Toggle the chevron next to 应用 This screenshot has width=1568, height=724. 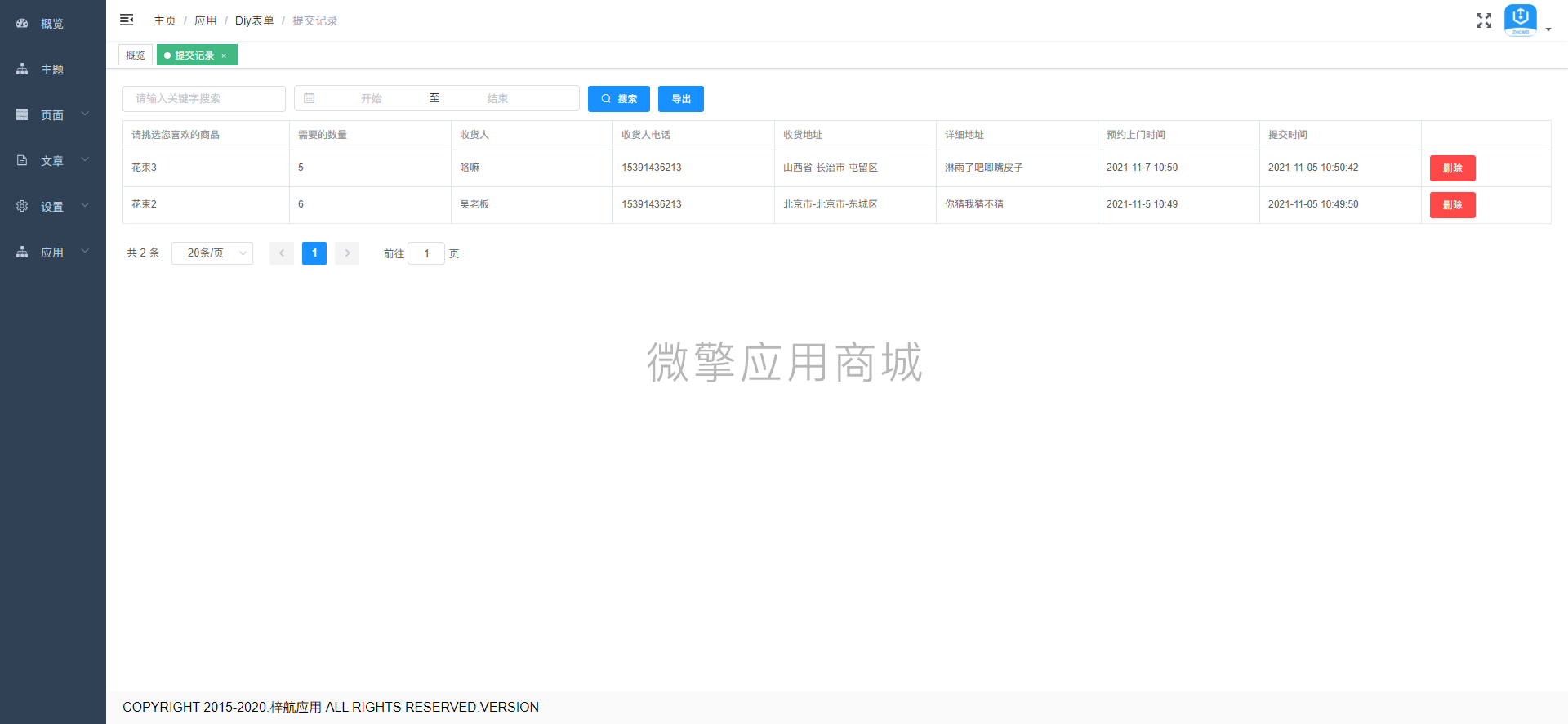tap(85, 252)
